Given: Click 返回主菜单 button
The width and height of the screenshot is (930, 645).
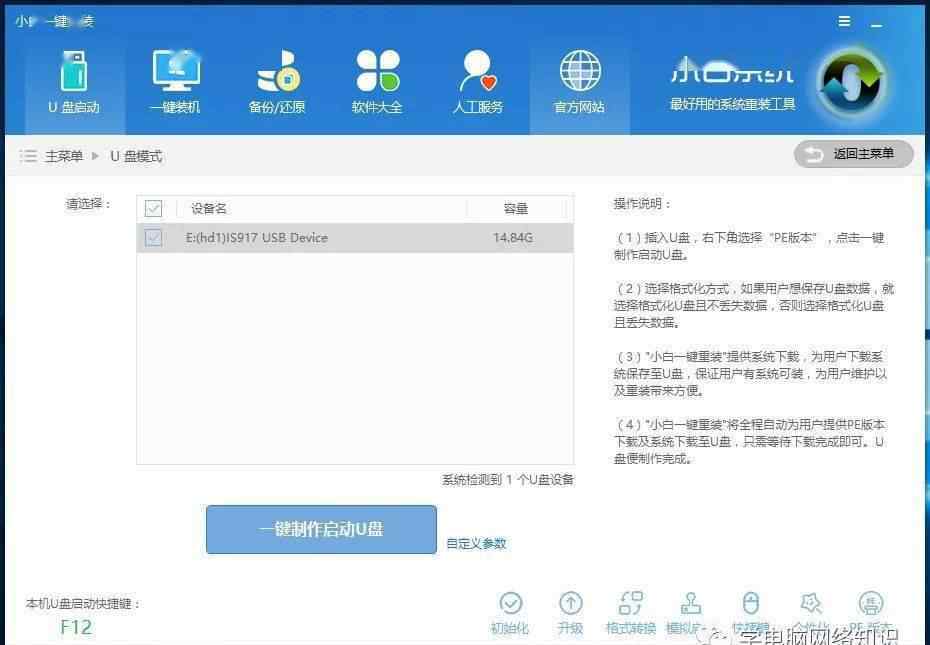Looking at the screenshot, I should [x=853, y=154].
